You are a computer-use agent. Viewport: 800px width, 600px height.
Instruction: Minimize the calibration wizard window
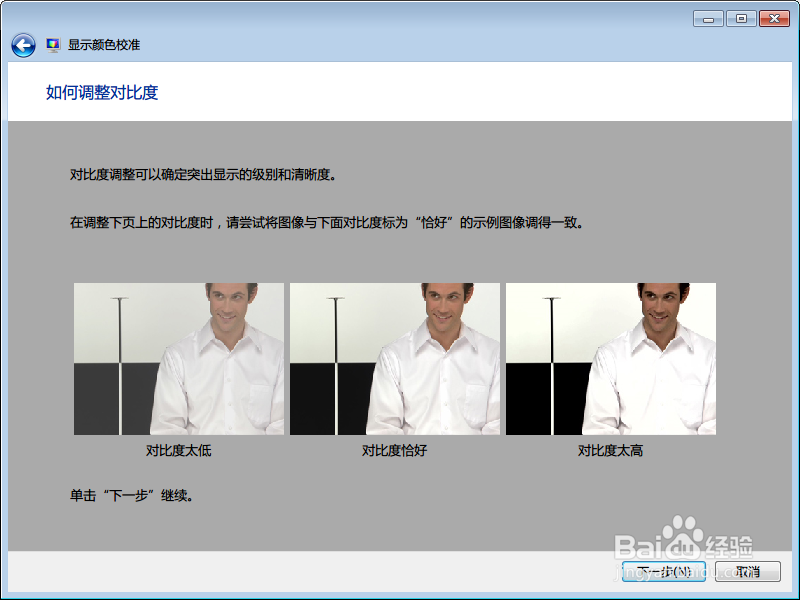707,17
